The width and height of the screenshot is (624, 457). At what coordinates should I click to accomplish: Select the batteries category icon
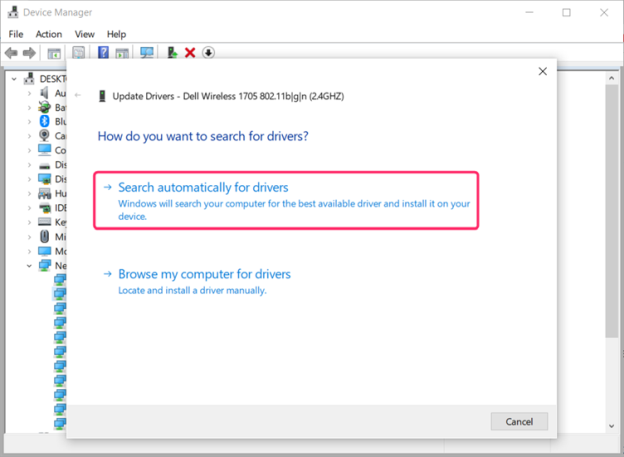pos(44,107)
